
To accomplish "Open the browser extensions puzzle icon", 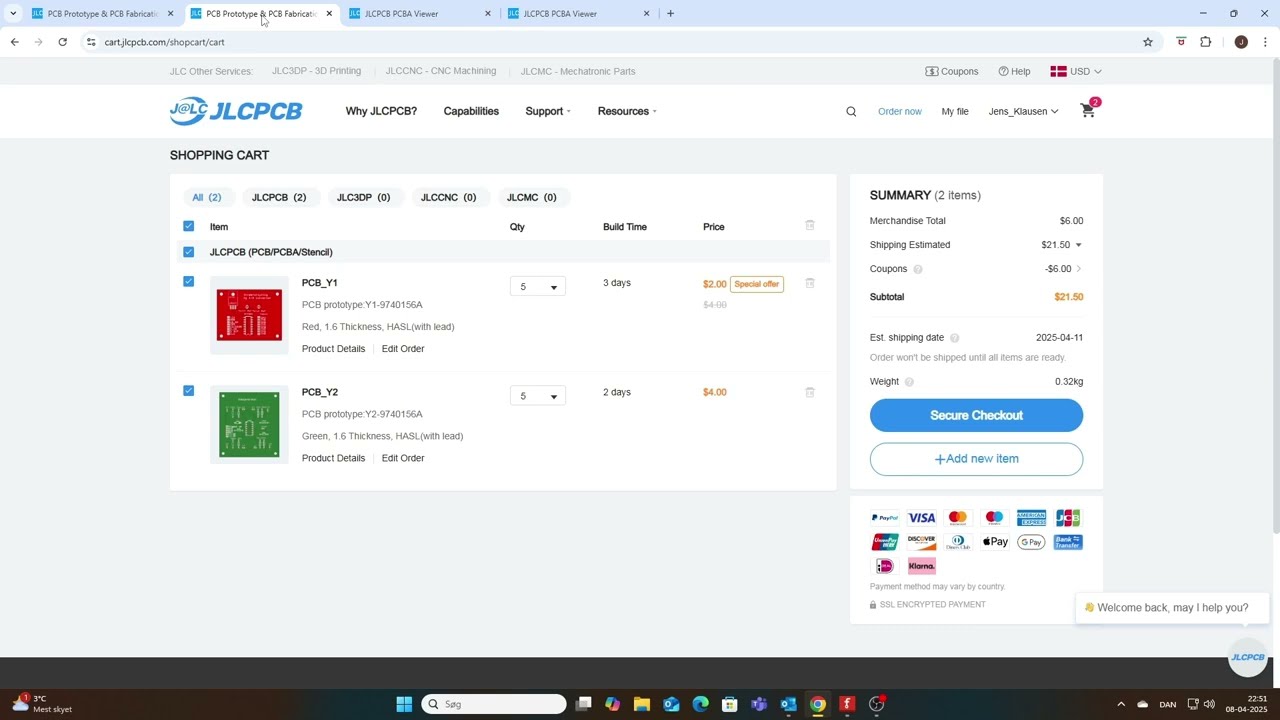I will coord(1206,42).
